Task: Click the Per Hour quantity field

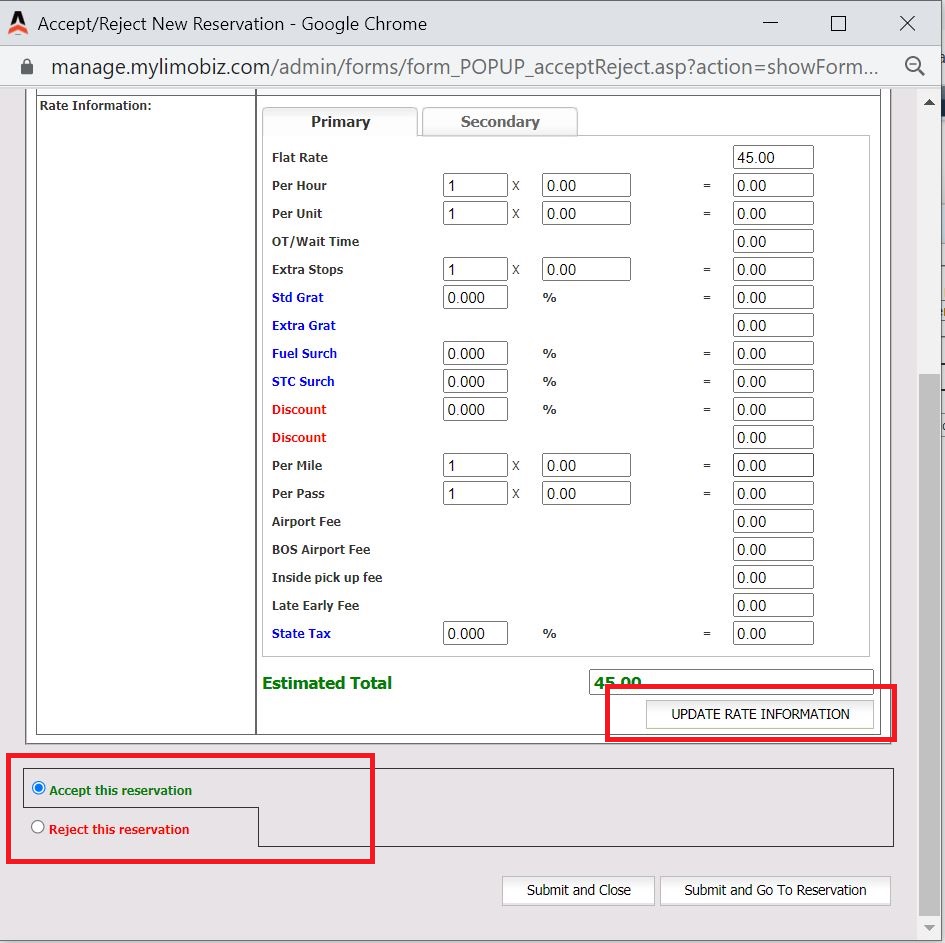Action: (x=475, y=185)
